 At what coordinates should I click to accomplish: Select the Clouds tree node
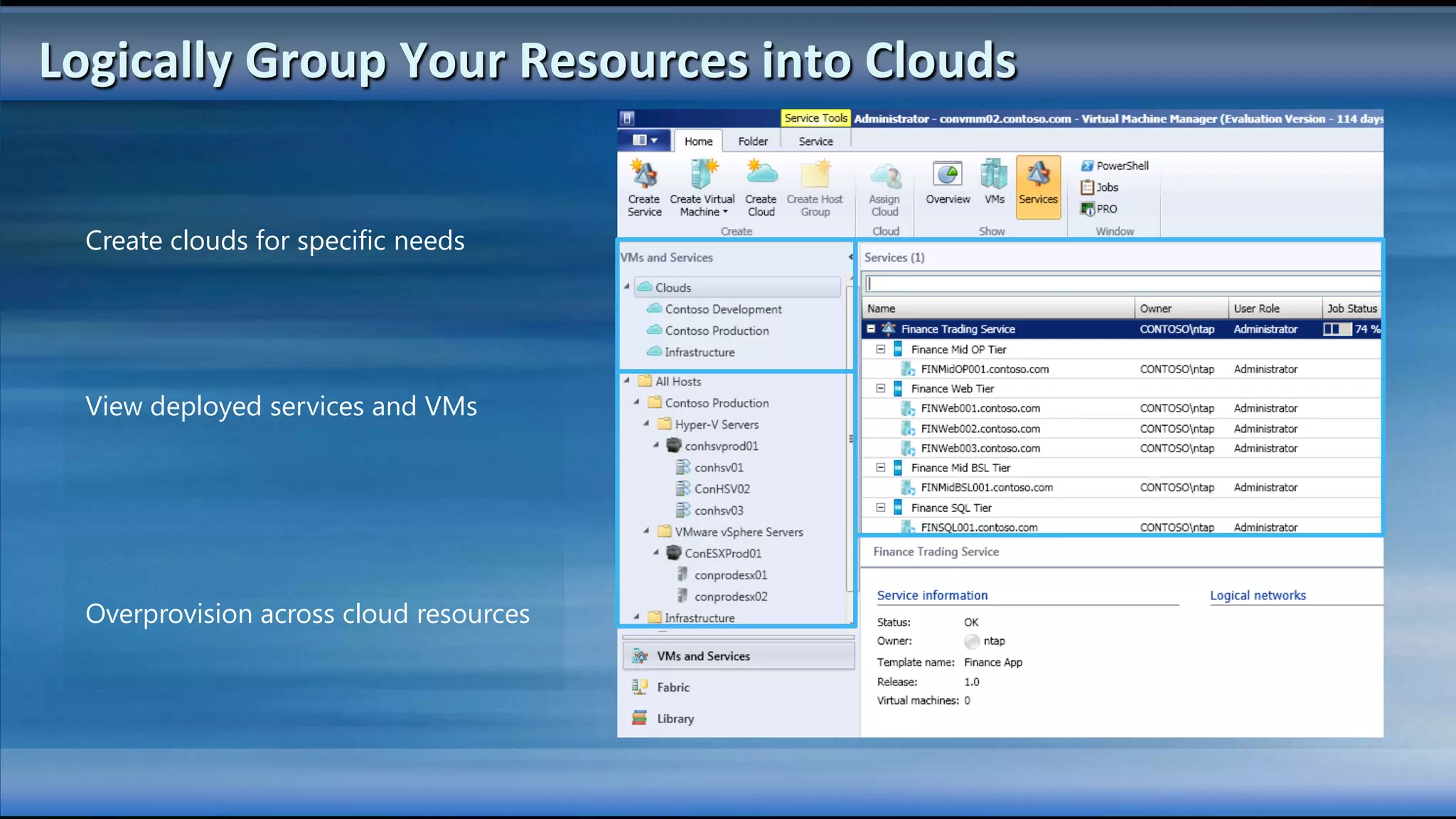pos(737,287)
